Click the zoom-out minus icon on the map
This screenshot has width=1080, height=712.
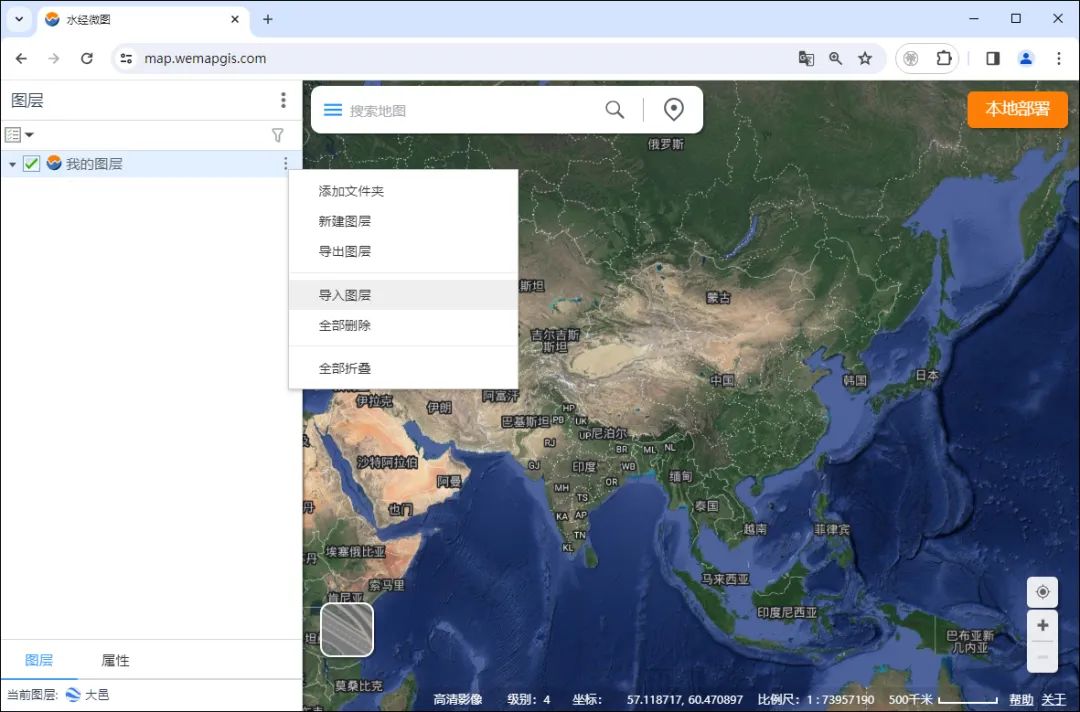coord(1042,657)
